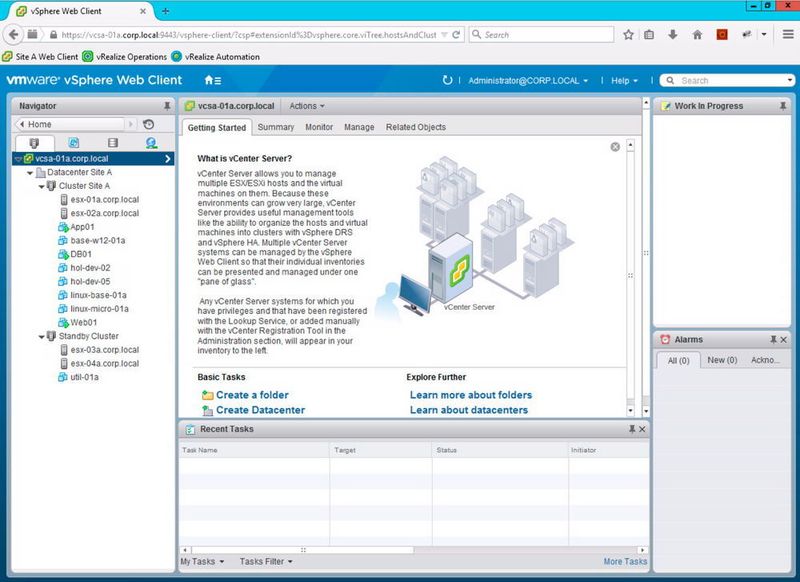Switch to the Manage tab
The width and height of the screenshot is (800, 582).
click(x=359, y=127)
